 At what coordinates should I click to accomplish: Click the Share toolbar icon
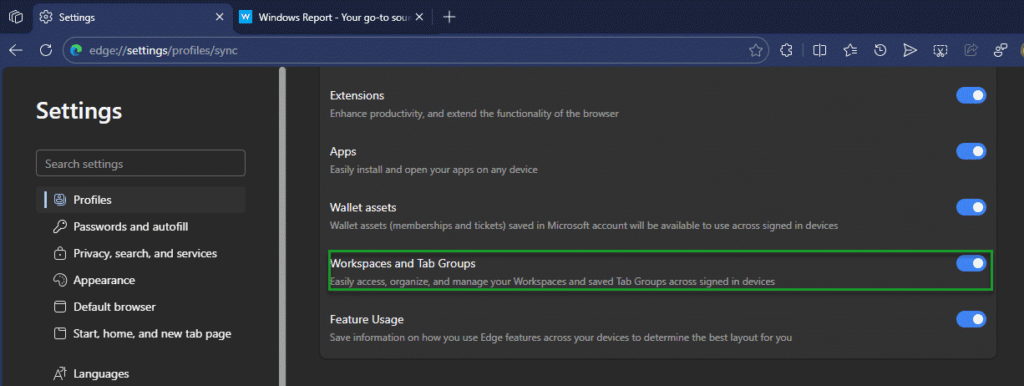[x=970, y=50]
